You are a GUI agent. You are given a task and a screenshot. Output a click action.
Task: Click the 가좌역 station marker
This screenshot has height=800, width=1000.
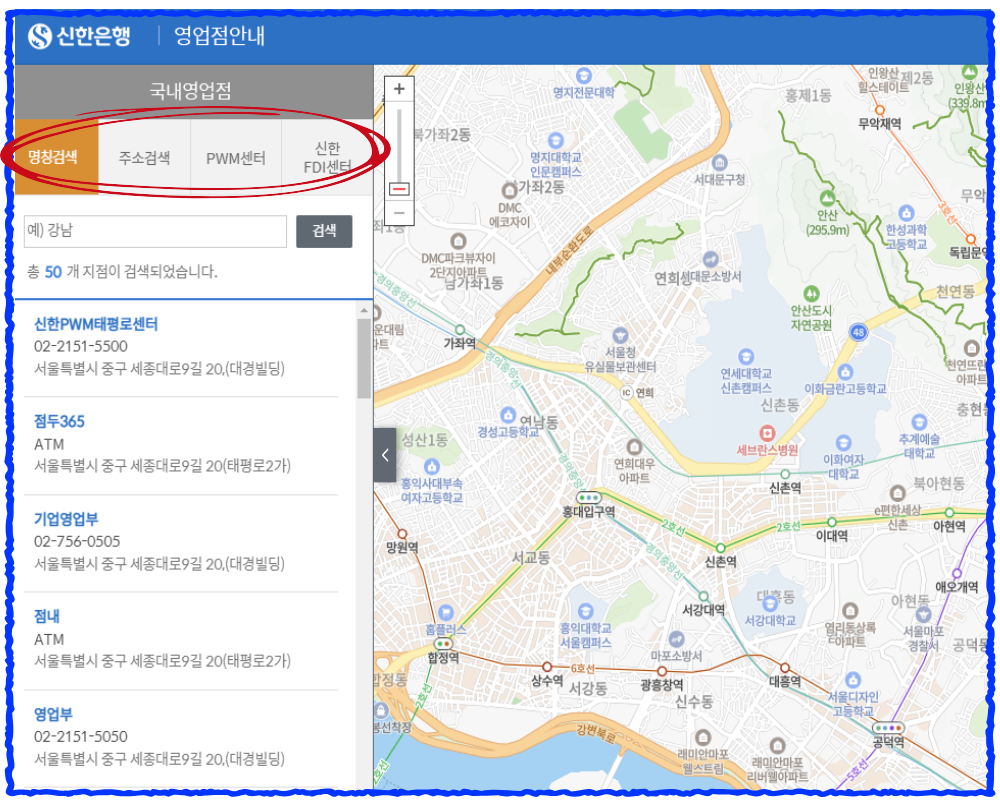point(459,330)
